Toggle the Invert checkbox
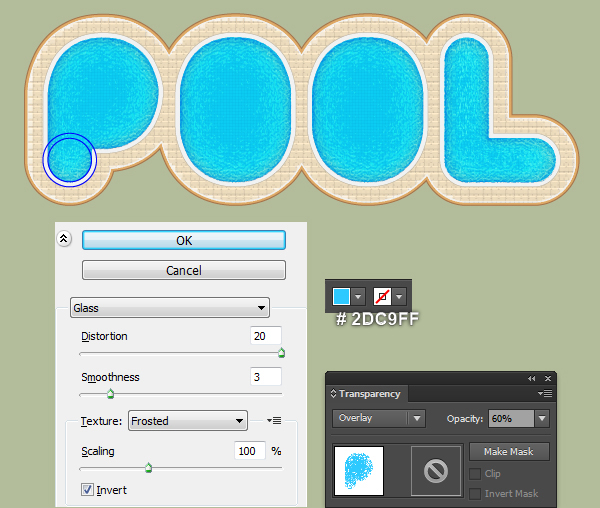Image resolution: width=600 pixels, height=508 pixels. (87, 490)
